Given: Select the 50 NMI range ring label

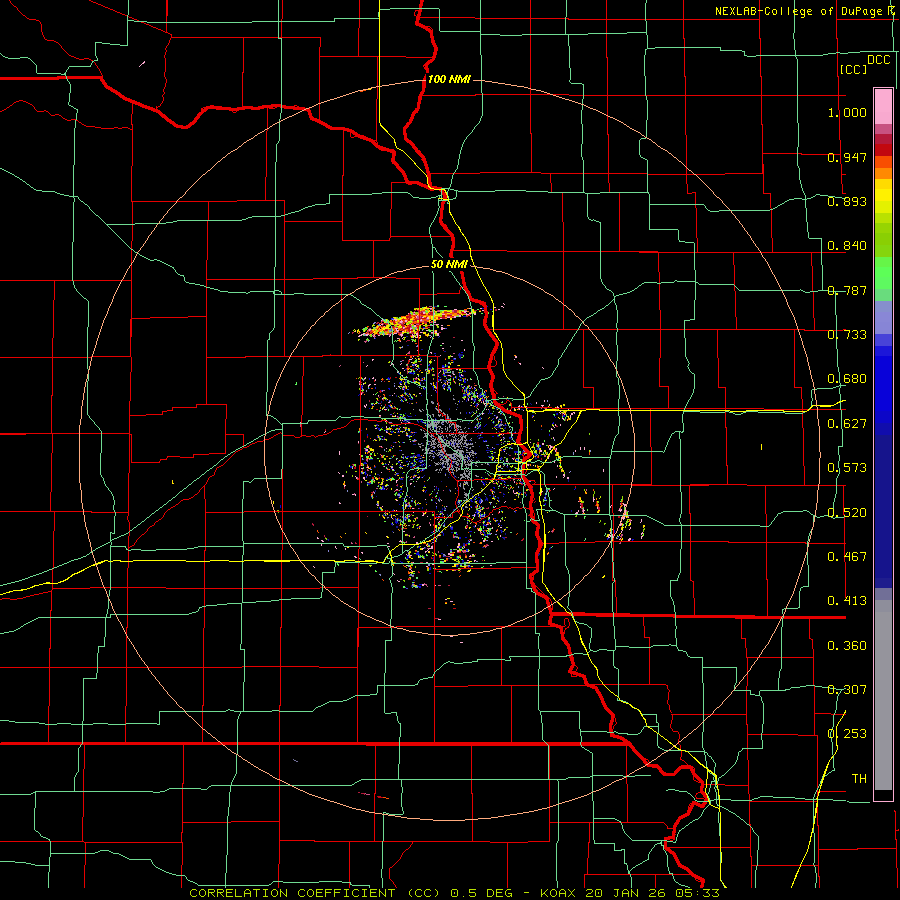Looking at the screenshot, I should click(x=449, y=265).
